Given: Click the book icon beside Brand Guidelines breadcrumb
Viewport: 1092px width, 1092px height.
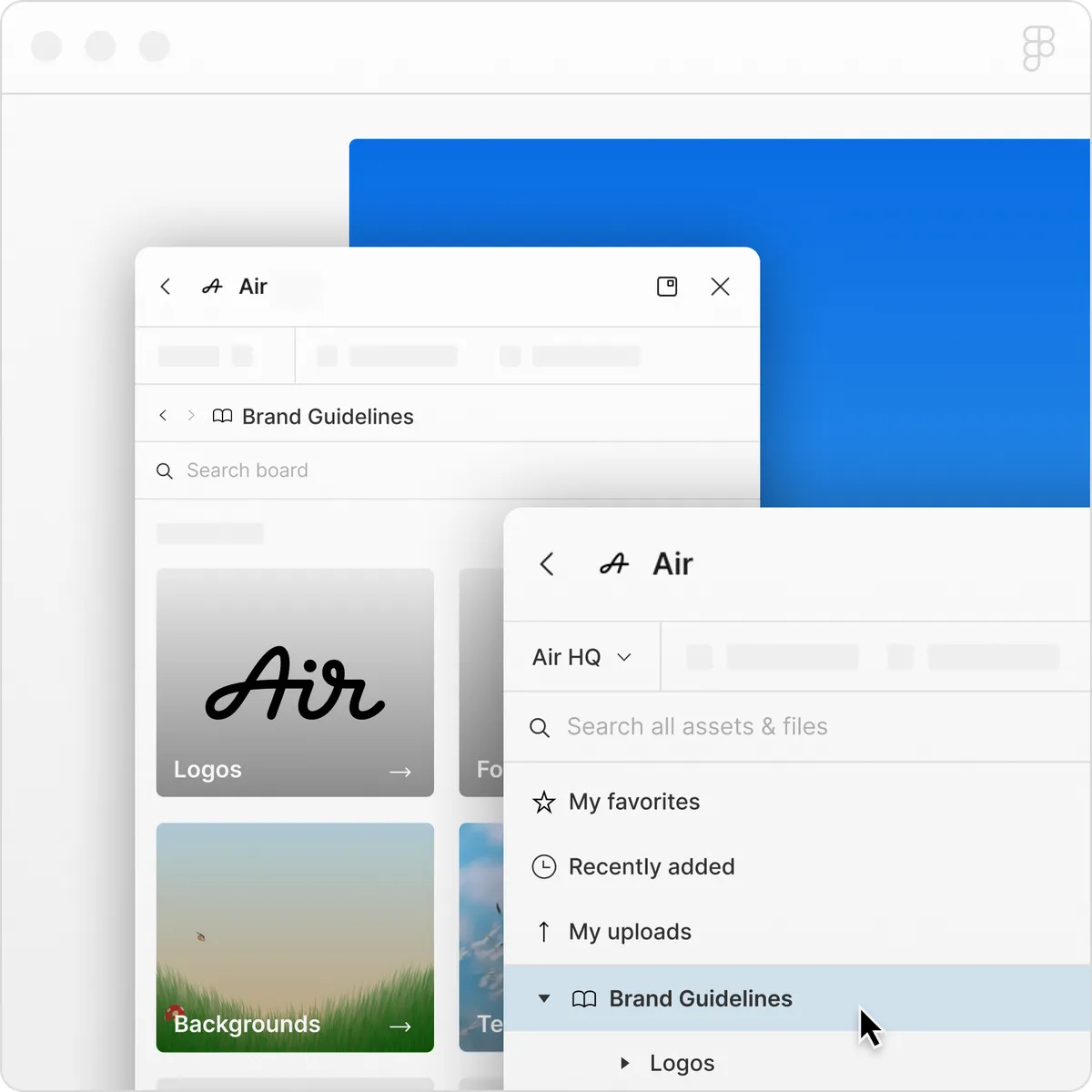Looking at the screenshot, I should 222,416.
